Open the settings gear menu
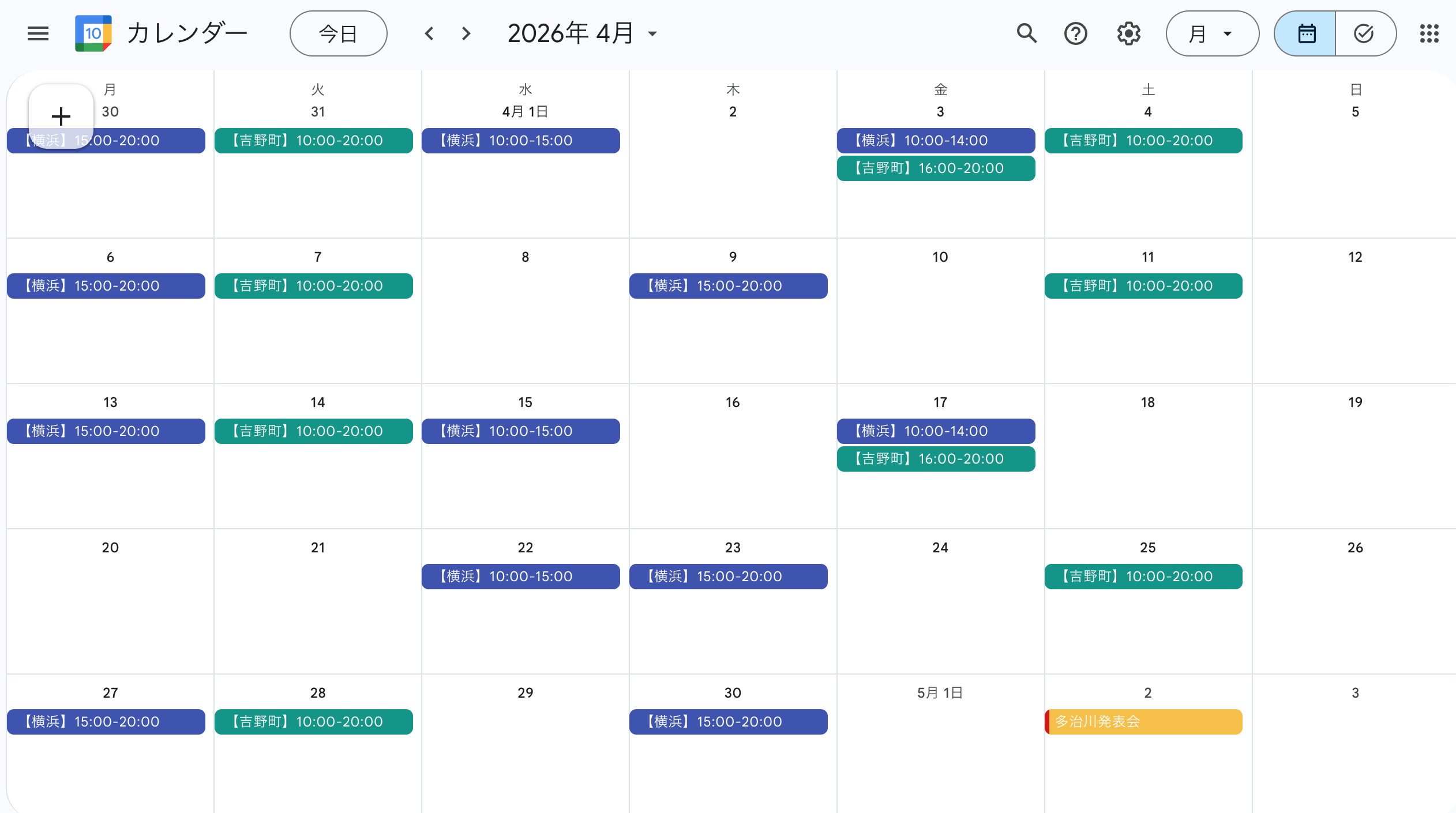The width and height of the screenshot is (1456, 813). coord(1128,33)
